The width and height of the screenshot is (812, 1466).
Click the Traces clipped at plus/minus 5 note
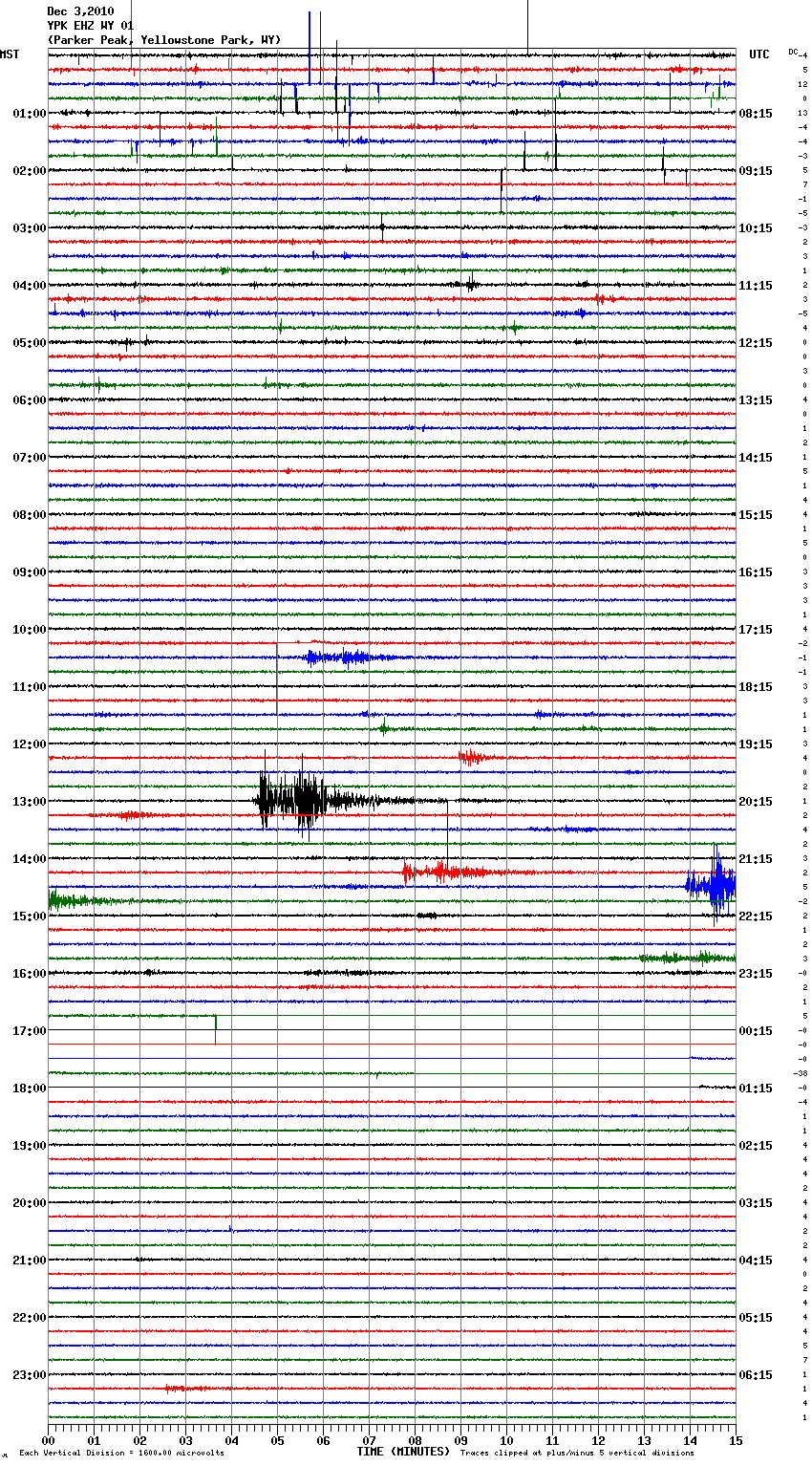[x=577, y=1453]
